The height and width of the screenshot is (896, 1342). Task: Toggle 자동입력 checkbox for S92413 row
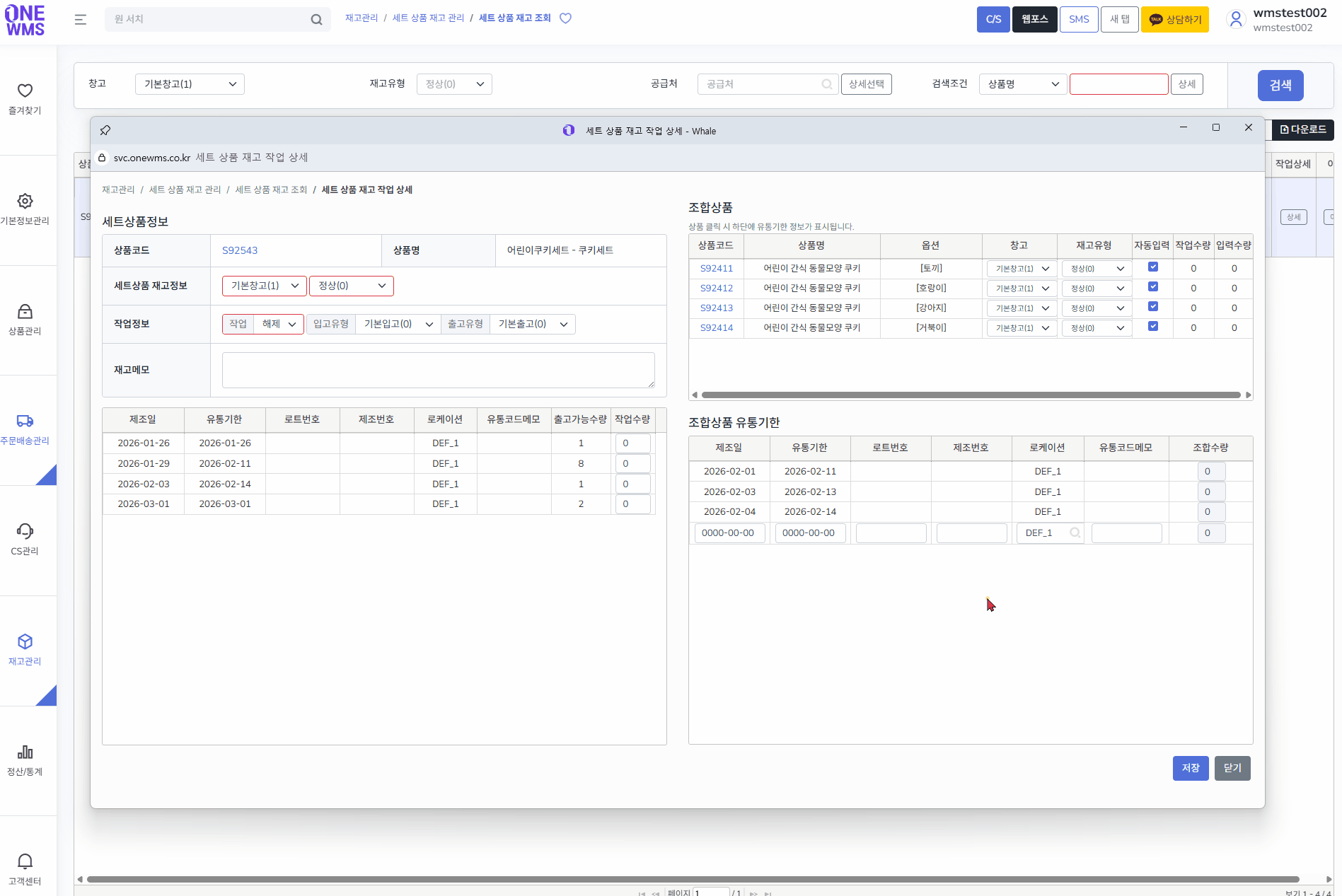click(1152, 307)
